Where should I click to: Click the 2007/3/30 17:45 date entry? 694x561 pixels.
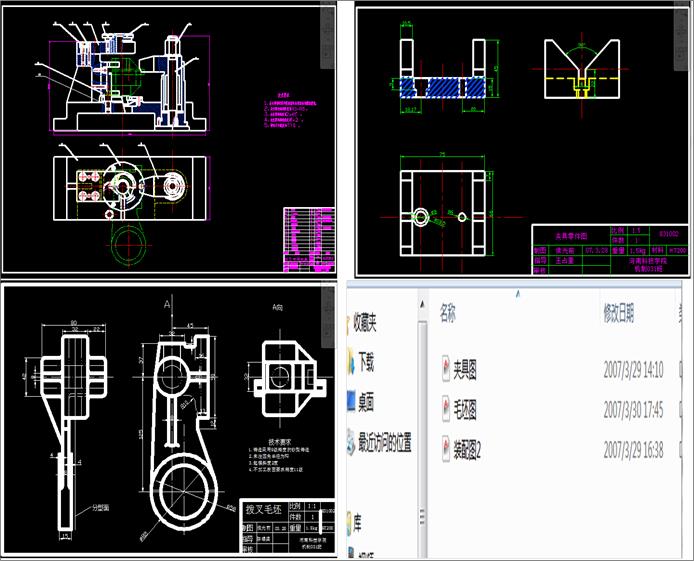coord(634,410)
